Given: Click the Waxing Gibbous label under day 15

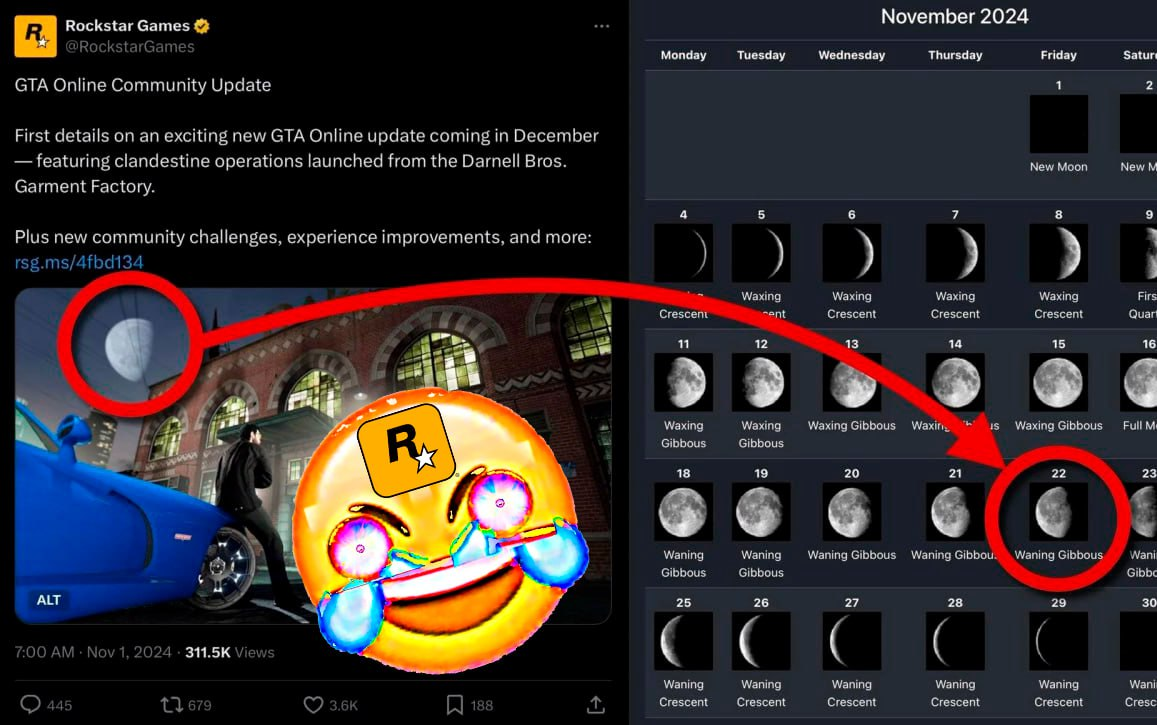Looking at the screenshot, I should coord(1058,426).
